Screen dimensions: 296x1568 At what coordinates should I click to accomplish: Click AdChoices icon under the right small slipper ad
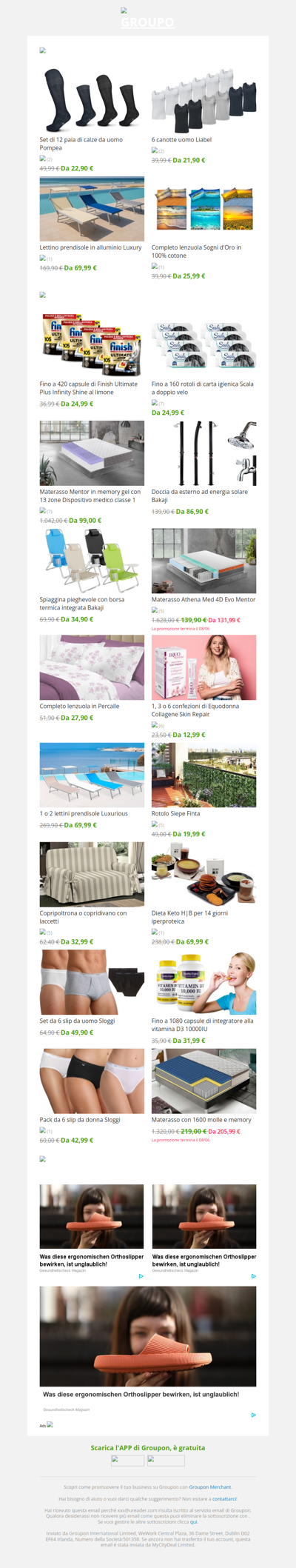click(x=253, y=1276)
